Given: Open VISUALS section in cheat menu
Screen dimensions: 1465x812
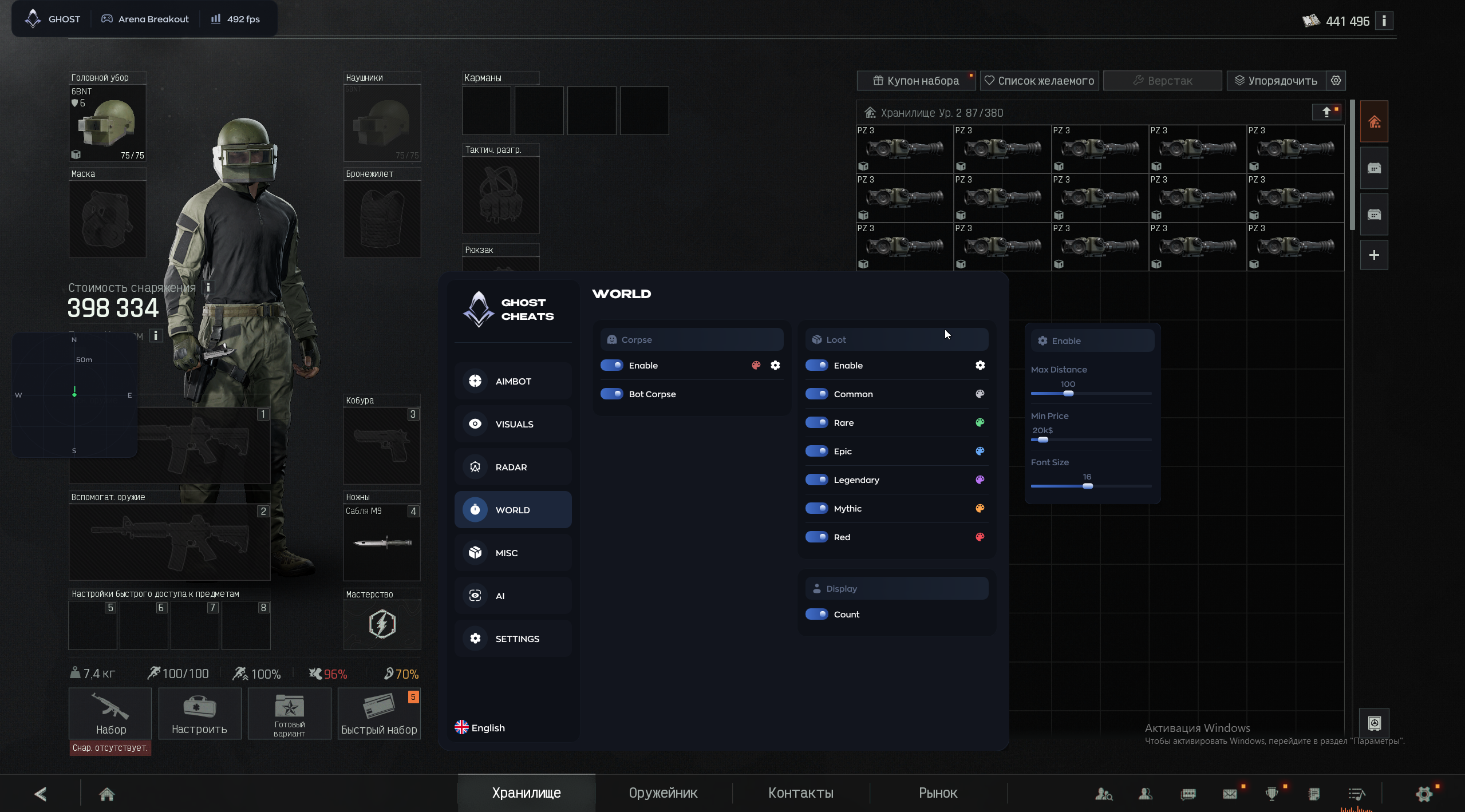Looking at the screenshot, I should (x=513, y=424).
